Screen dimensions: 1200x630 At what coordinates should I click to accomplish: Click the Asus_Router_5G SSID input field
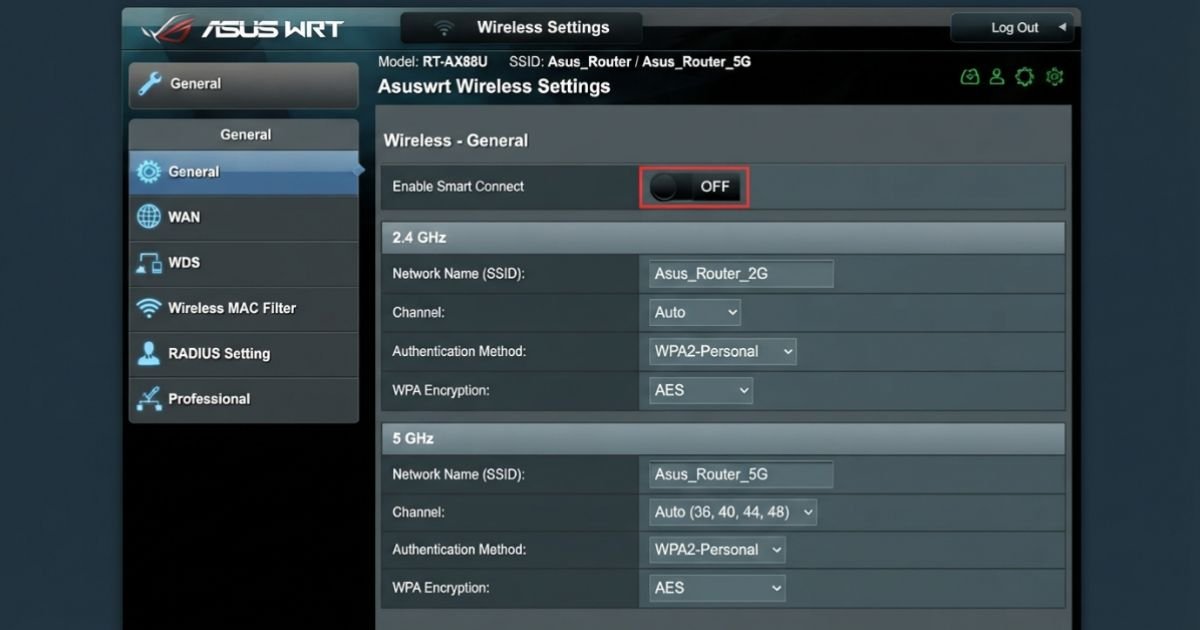tap(741, 474)
